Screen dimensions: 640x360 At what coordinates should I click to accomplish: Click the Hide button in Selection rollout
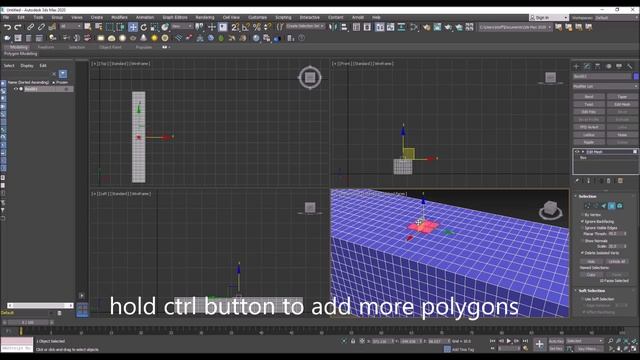click(x=591, y=261)
